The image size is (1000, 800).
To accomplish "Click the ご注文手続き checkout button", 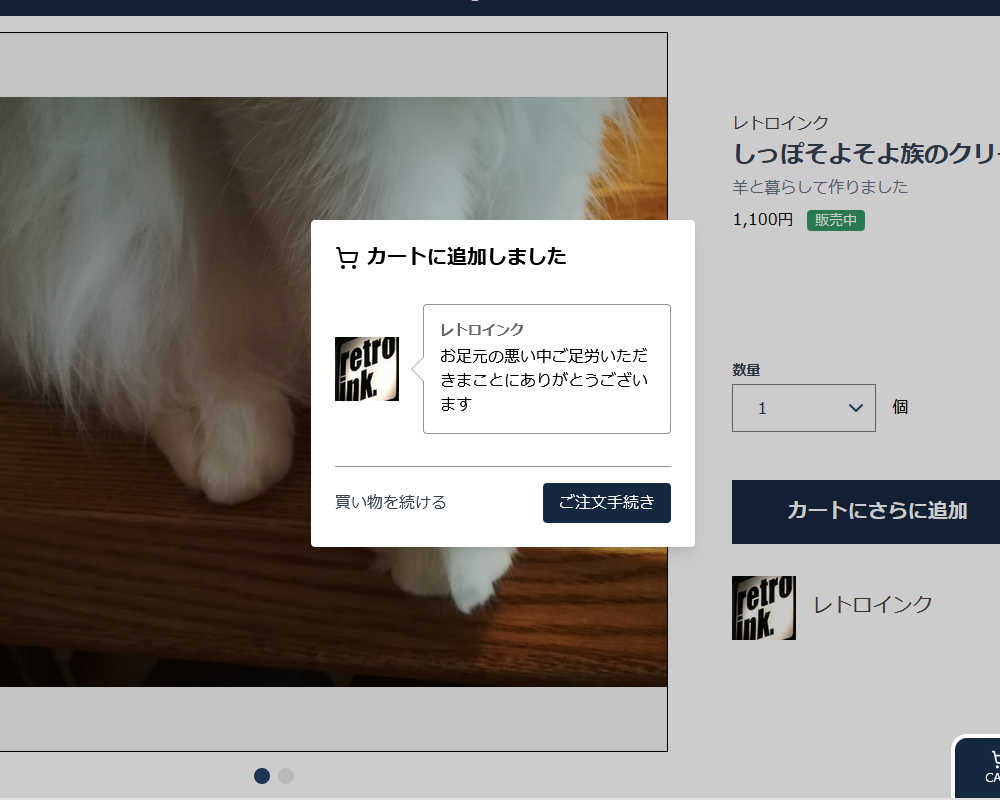I will tap(607, 503).
